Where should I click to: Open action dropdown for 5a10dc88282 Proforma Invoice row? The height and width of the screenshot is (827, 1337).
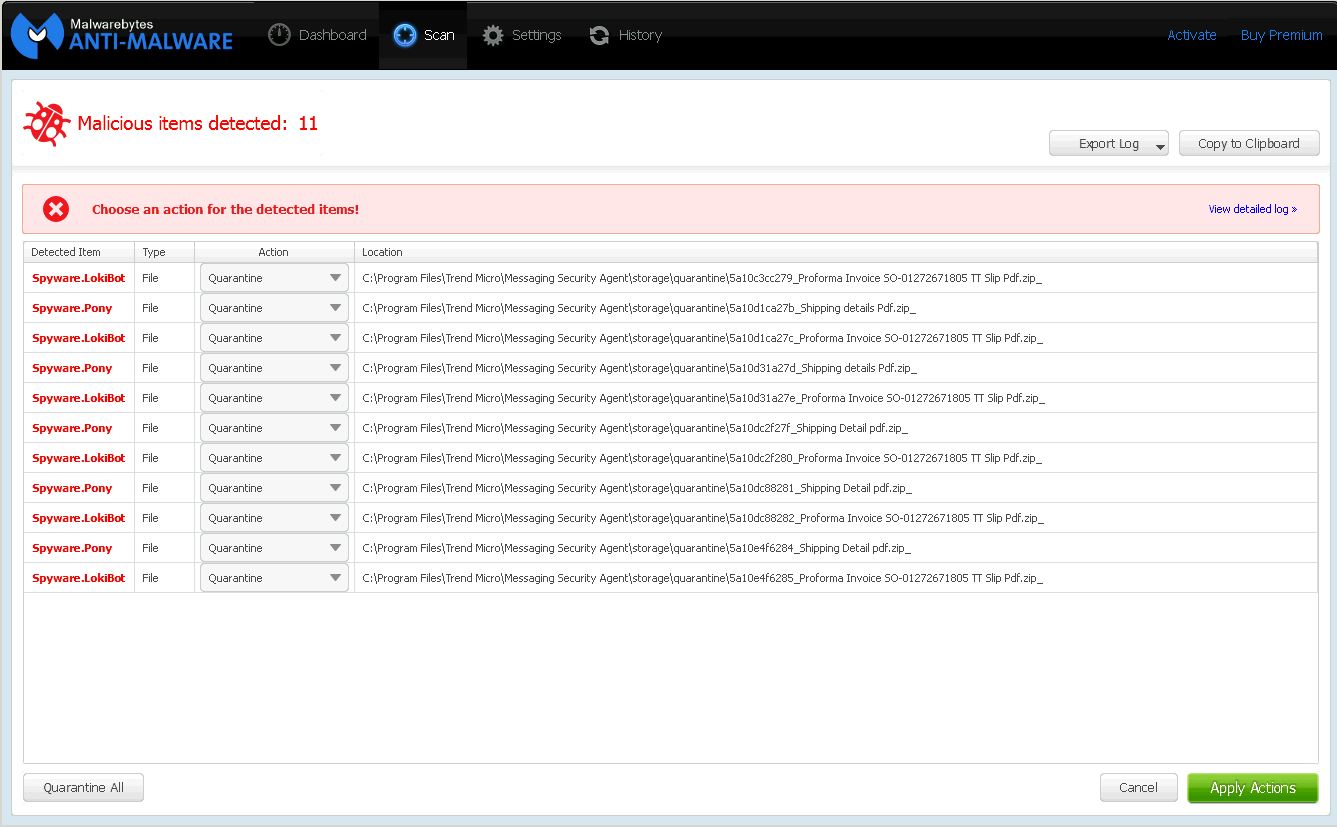274,518
